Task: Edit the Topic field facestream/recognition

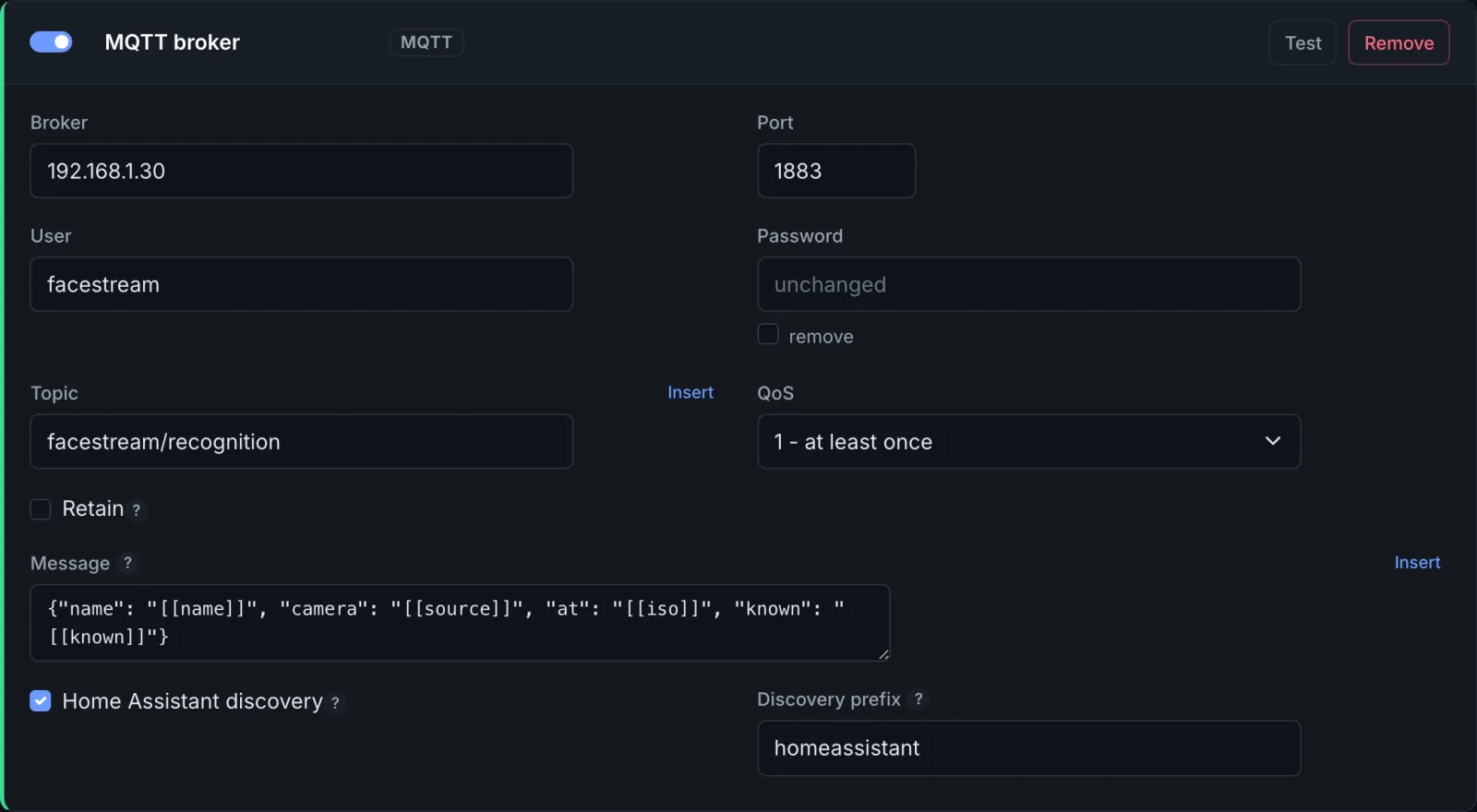Action: (302, 441)
